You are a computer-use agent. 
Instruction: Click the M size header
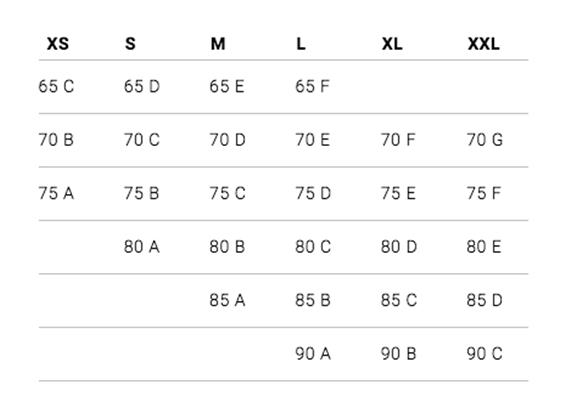(218, 44)
